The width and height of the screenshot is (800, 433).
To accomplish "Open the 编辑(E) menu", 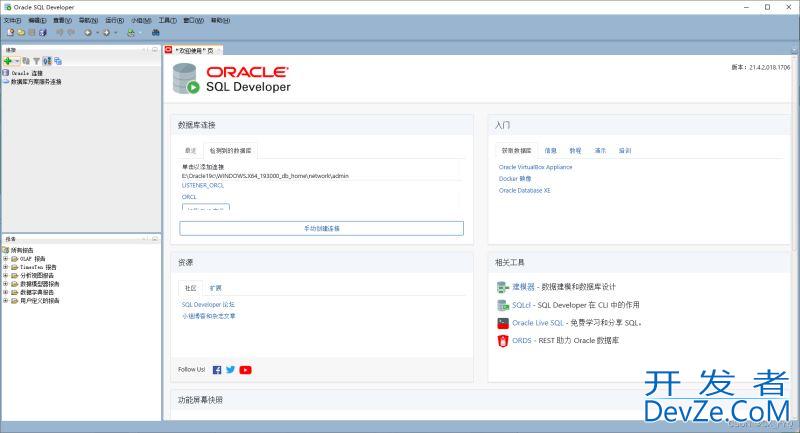I will coord(37,20).
